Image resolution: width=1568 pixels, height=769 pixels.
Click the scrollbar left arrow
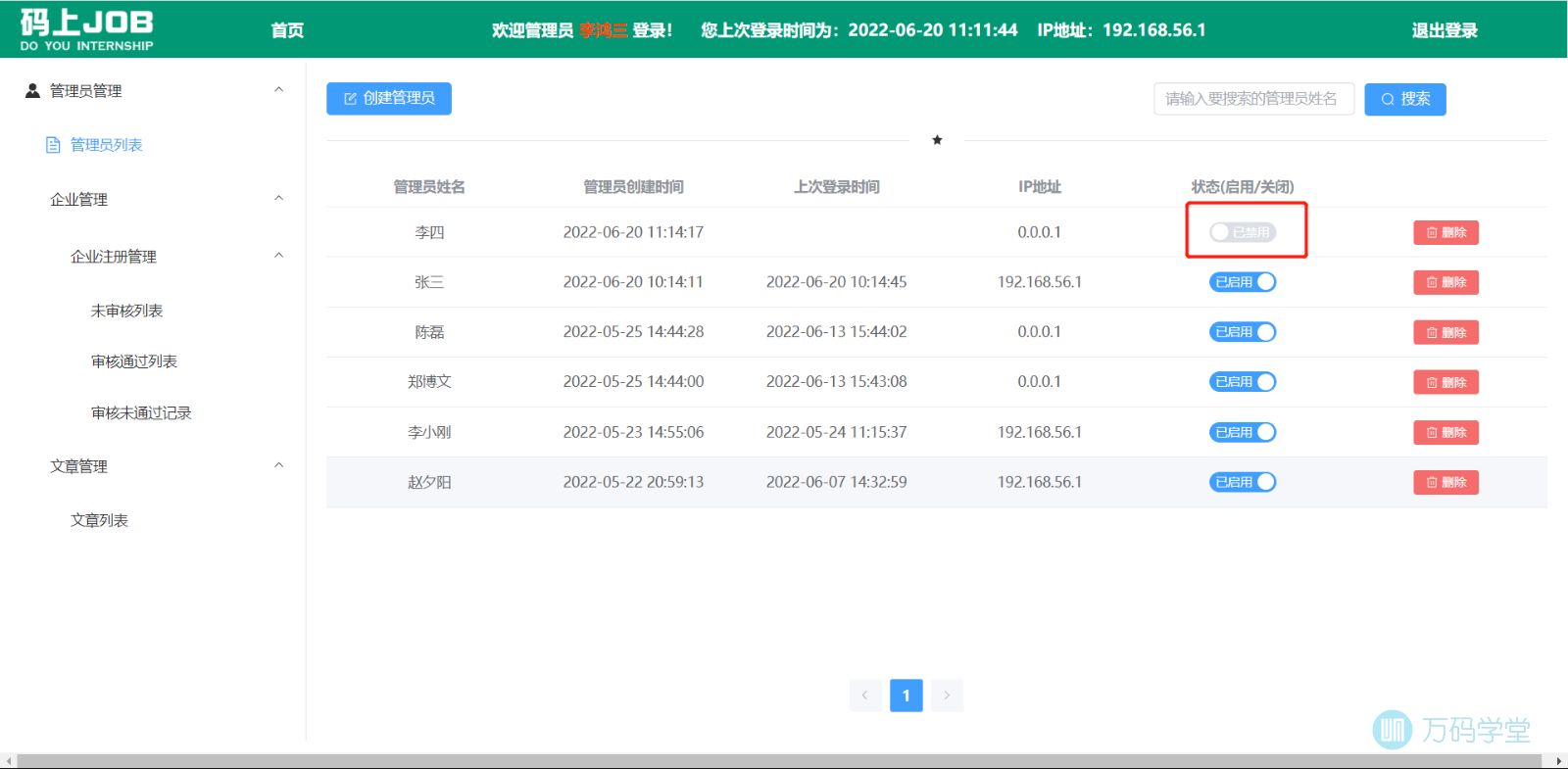coord(8,761)
